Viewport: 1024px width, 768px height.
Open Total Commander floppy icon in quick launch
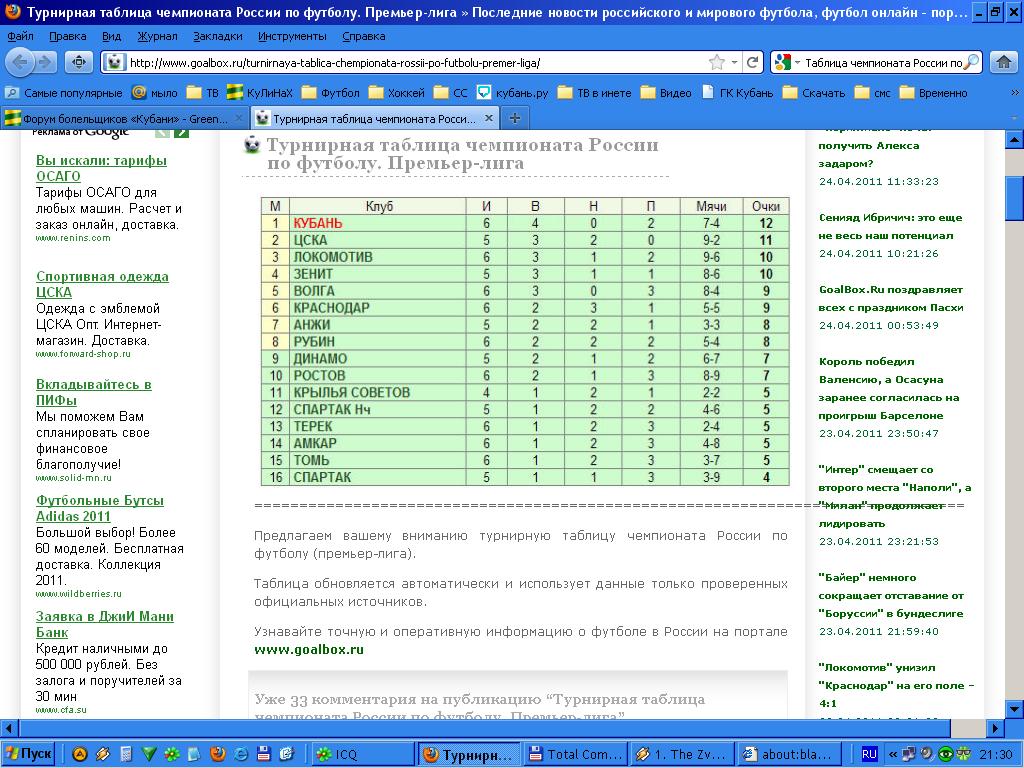263,754
